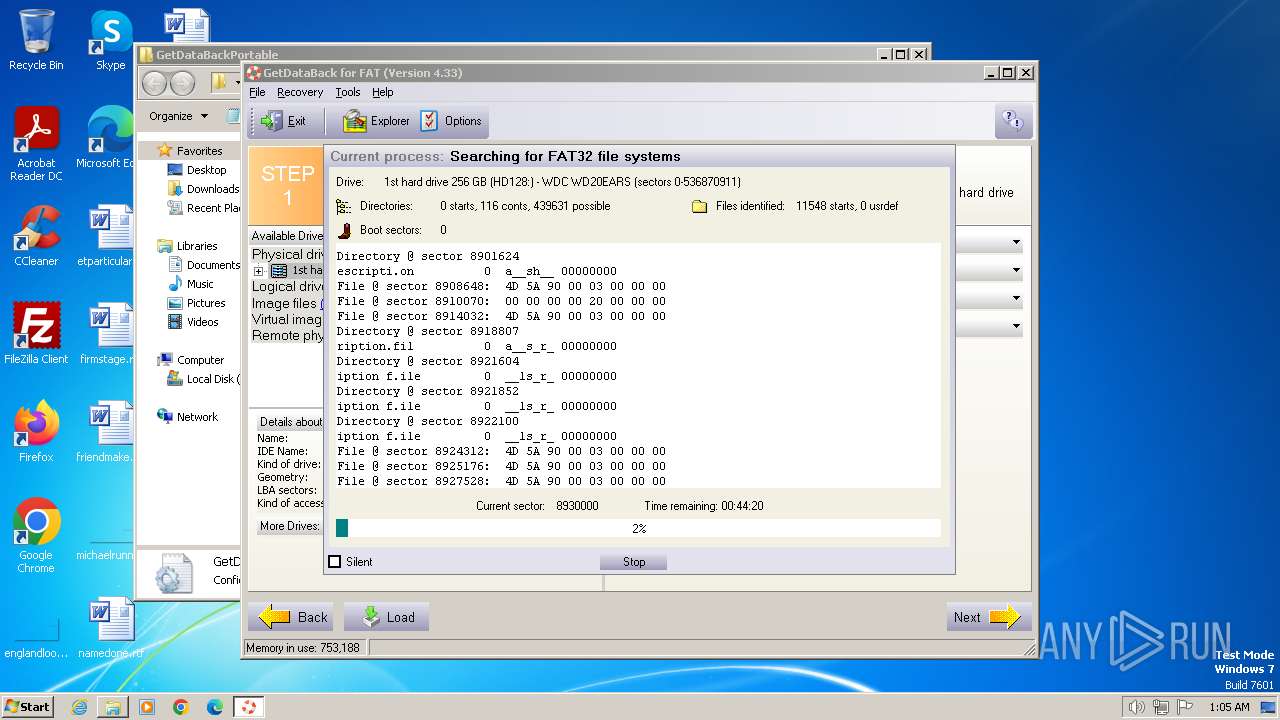
Task: Open Internet Explorer from the taskbar
Action: [79, 707]
